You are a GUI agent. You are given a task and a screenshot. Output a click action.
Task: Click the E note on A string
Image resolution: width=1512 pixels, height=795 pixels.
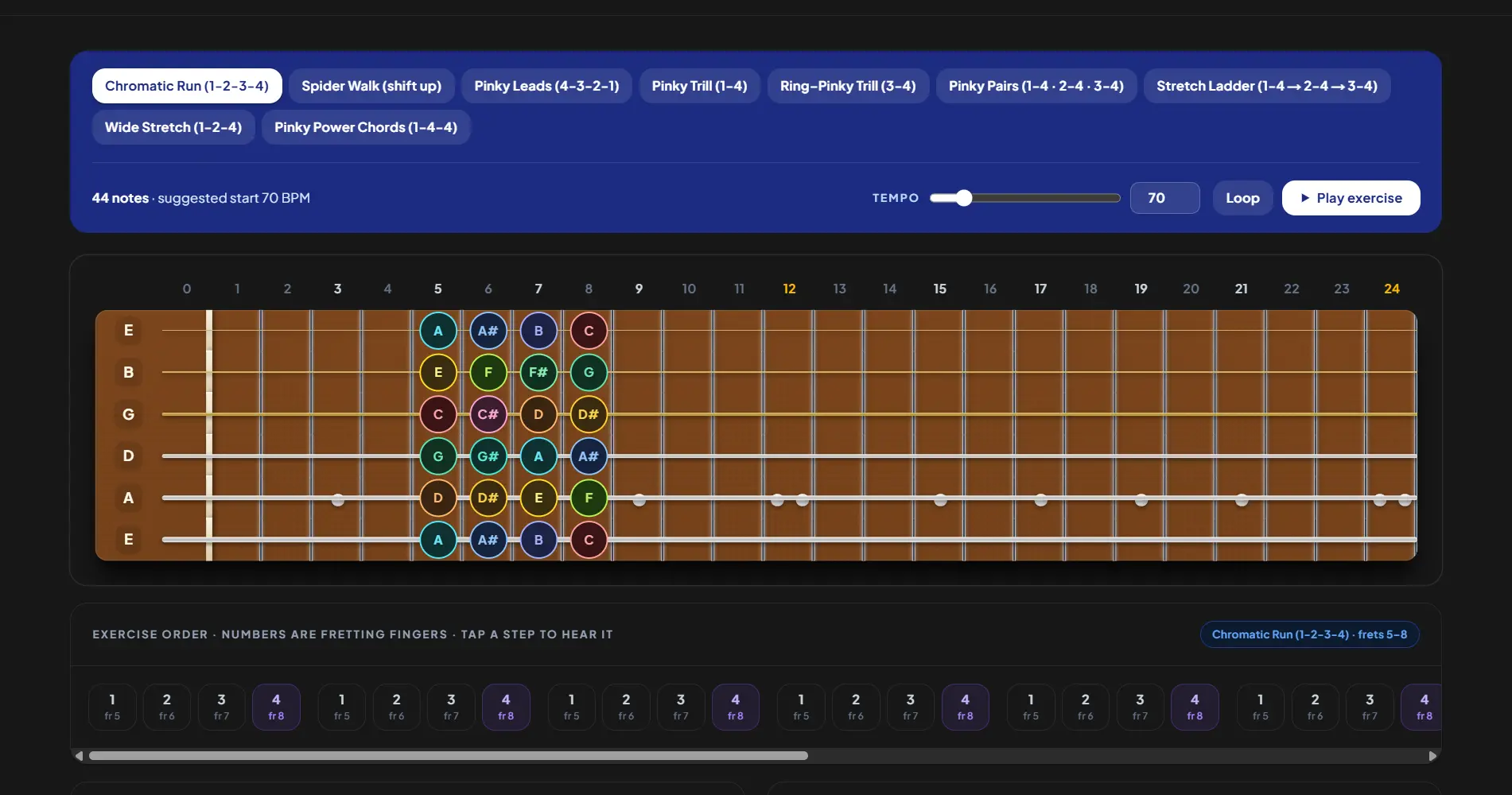tap(538, 498)
